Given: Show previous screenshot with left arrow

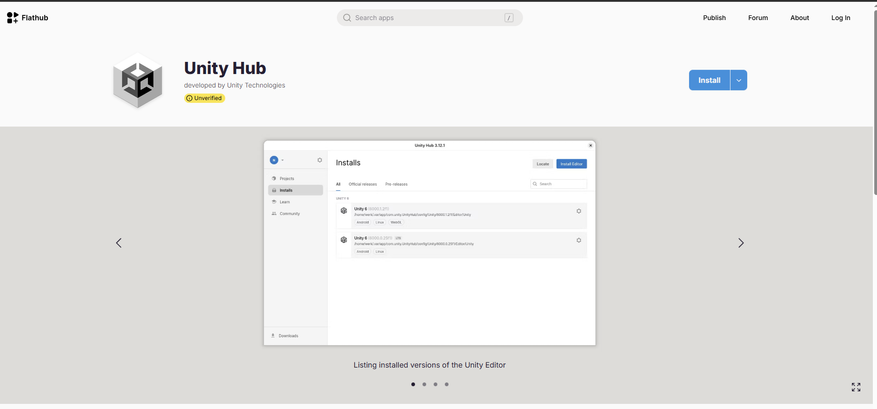Looking at the screenshot, I should point(119,243).
